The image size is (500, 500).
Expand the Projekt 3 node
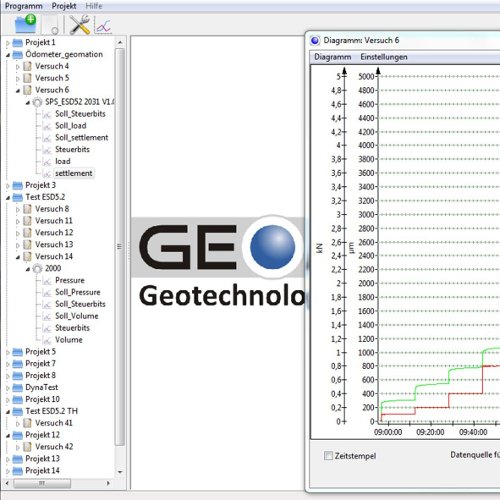[8, 186]
